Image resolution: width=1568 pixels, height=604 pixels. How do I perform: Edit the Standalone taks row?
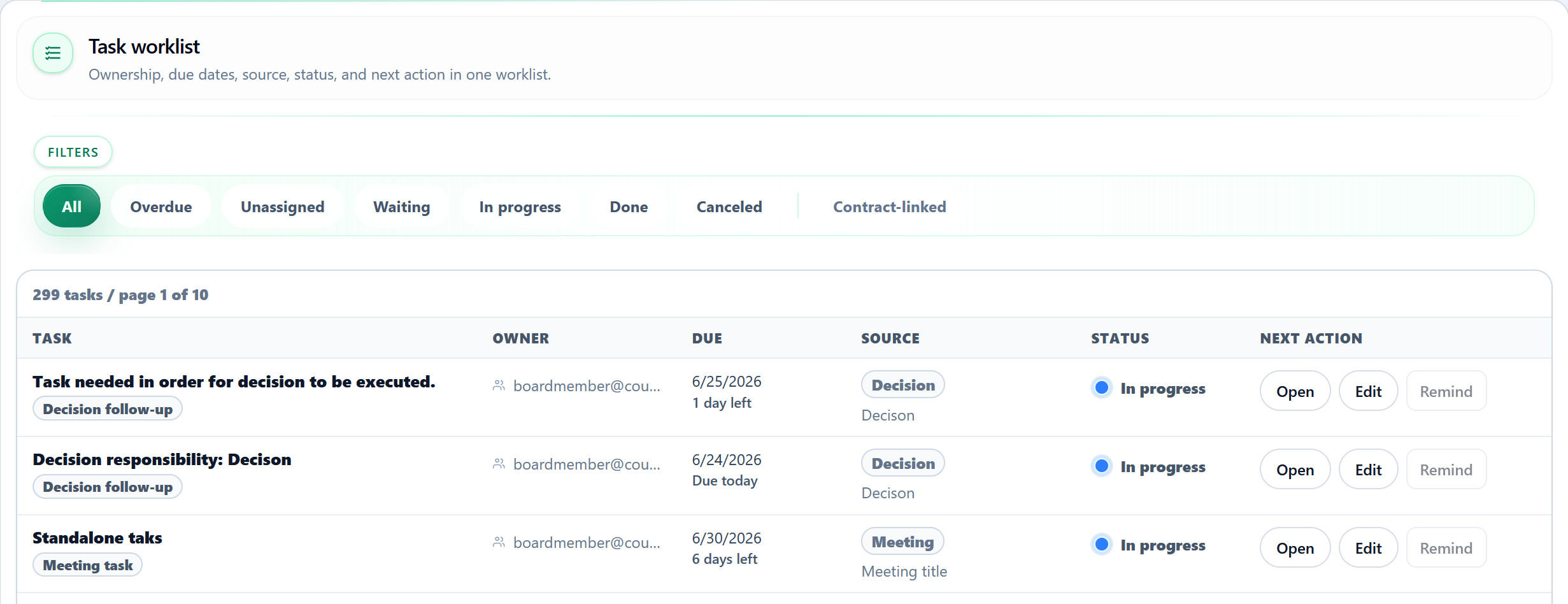(x=1368, y=548)
